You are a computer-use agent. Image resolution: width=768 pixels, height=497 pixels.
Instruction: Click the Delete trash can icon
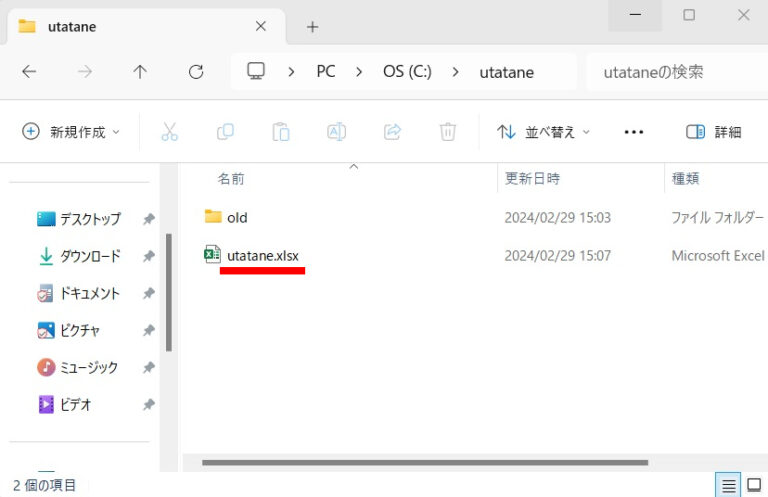coord(448,132)
